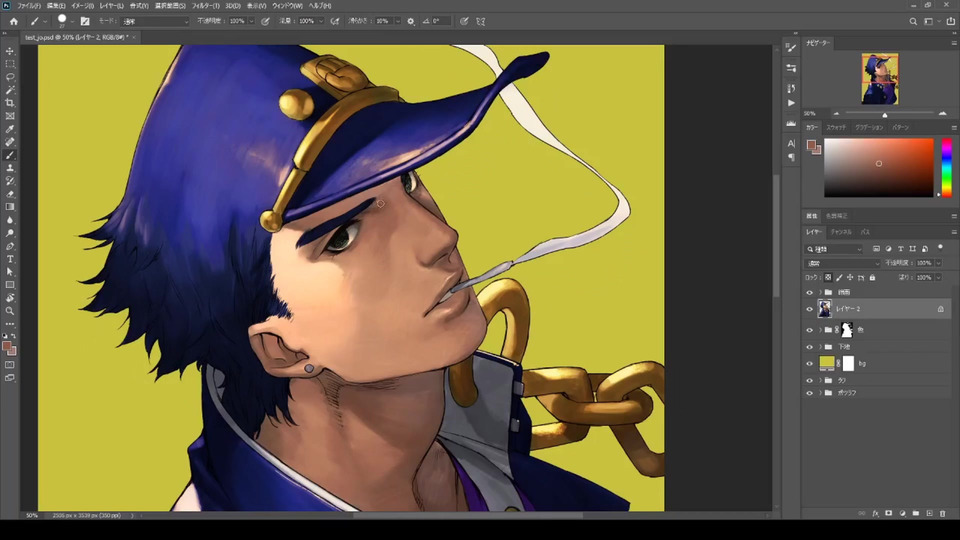Open the brush mode dropdown
The width and height of the screenshot is (960, 540).
(156, 21)
